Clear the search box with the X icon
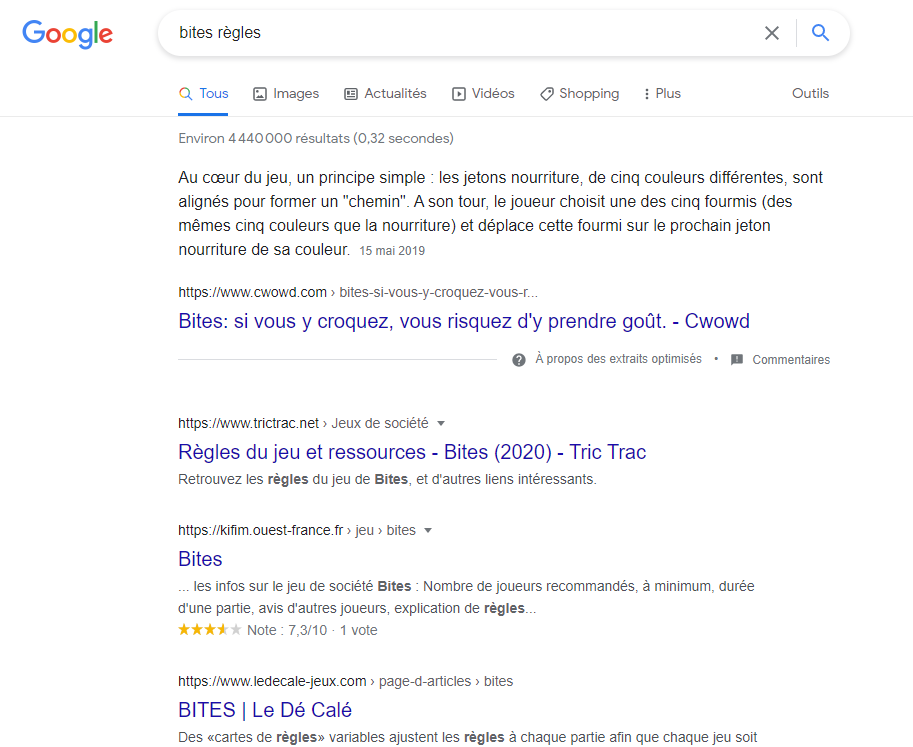This screenshot has height=747, width=913. click(772, 33)
